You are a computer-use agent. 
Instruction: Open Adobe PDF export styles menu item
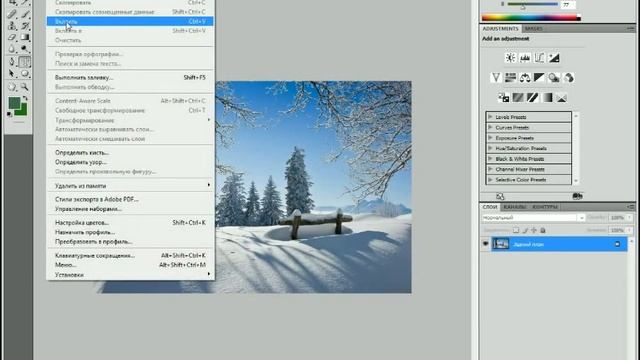[130, 199]
